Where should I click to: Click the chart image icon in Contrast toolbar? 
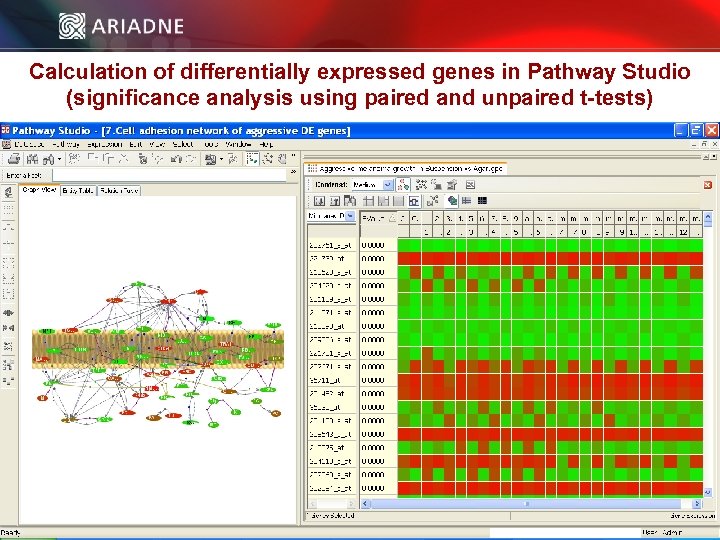click(x=470, y=185)
